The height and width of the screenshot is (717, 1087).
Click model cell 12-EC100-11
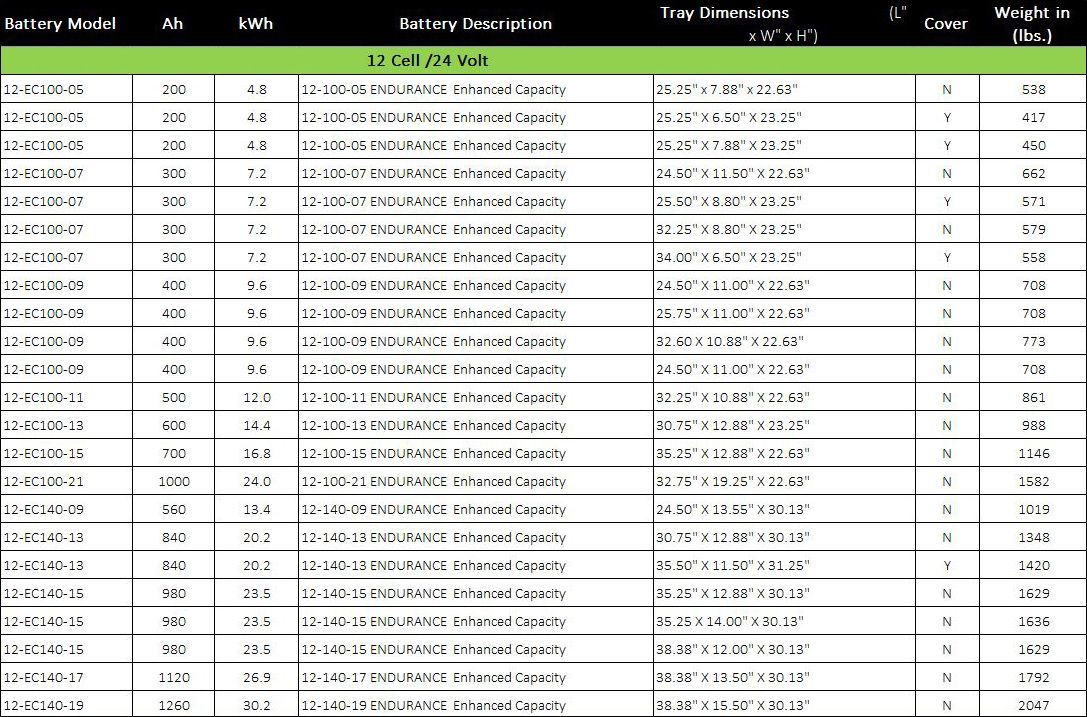tap(67, 397)
